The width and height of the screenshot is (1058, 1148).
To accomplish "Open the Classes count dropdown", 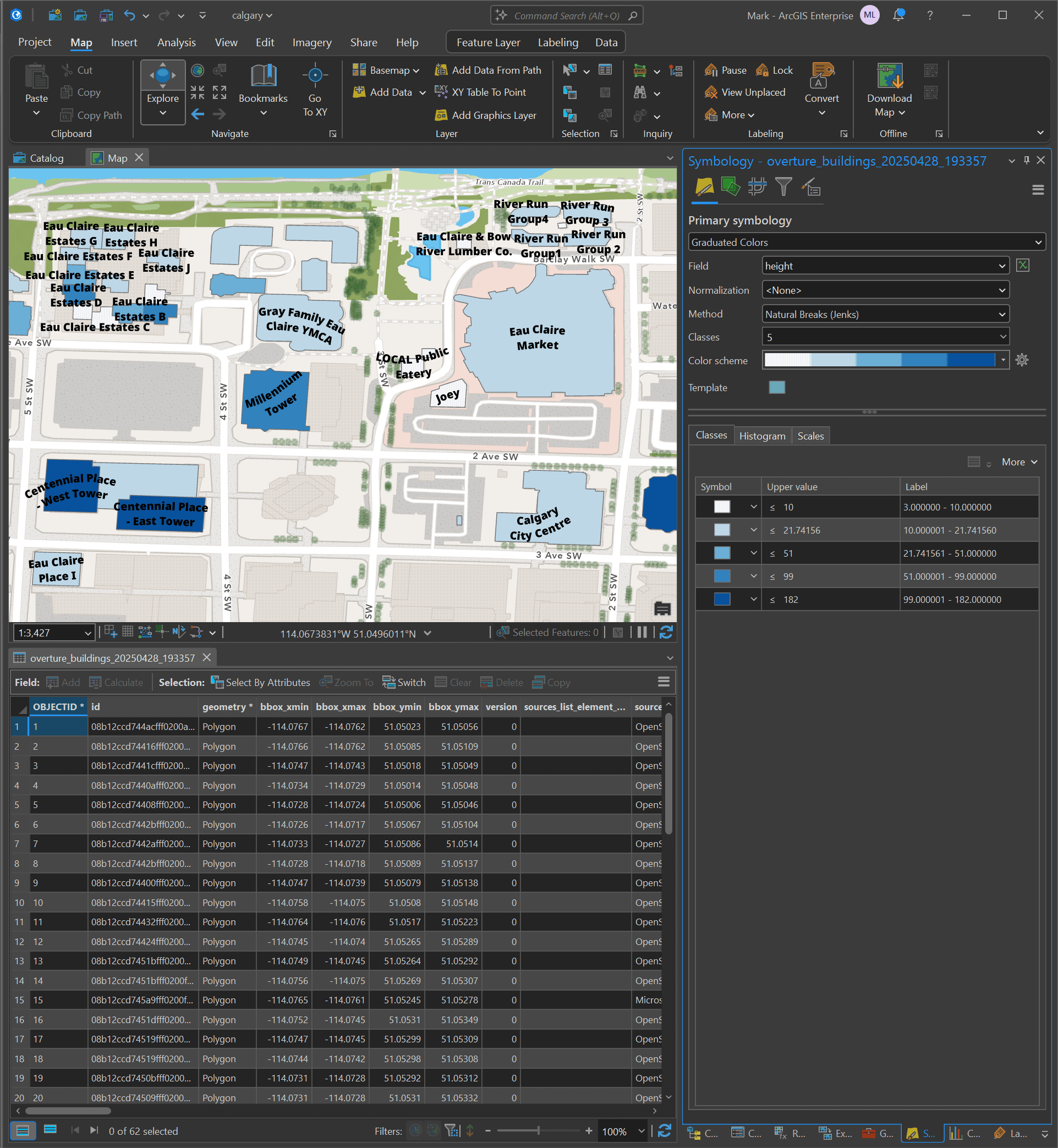I will (x=885, y=337).
